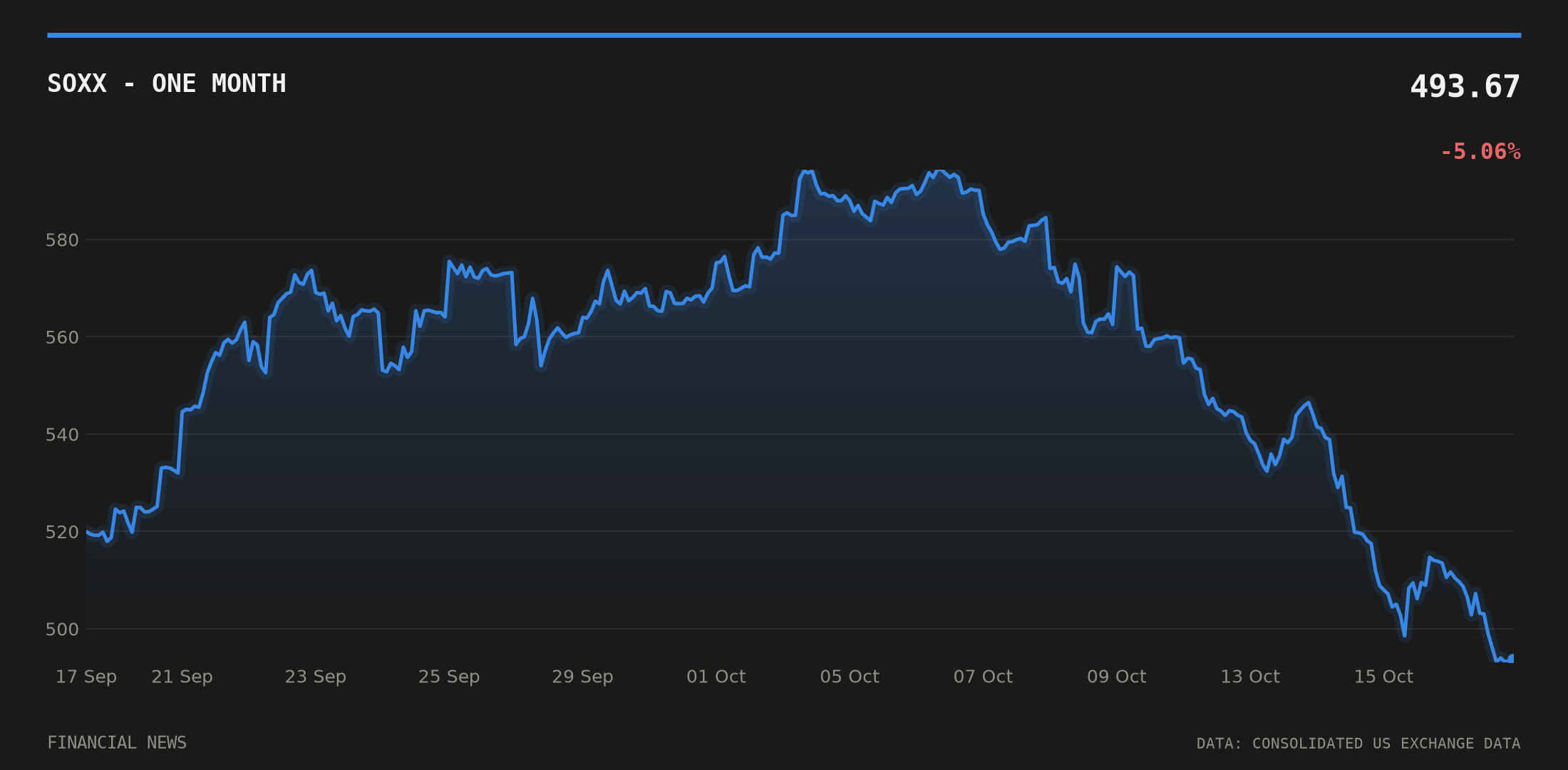Image resolution: width=1568 pixels, height=770 pixels.
Task: Click the -5.06% change percentage
Action: pyautogui.click(x=1480, y=152)
